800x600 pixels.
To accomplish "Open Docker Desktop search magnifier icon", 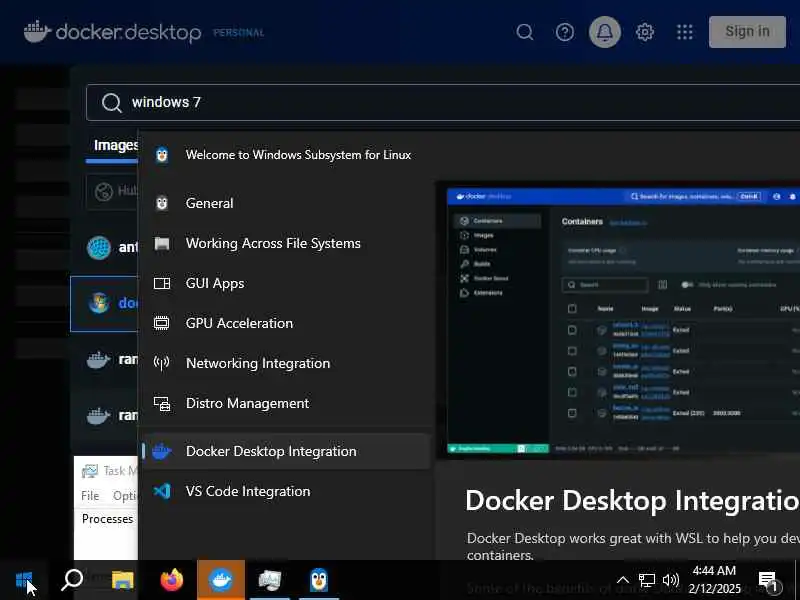I will click(524, 32).
